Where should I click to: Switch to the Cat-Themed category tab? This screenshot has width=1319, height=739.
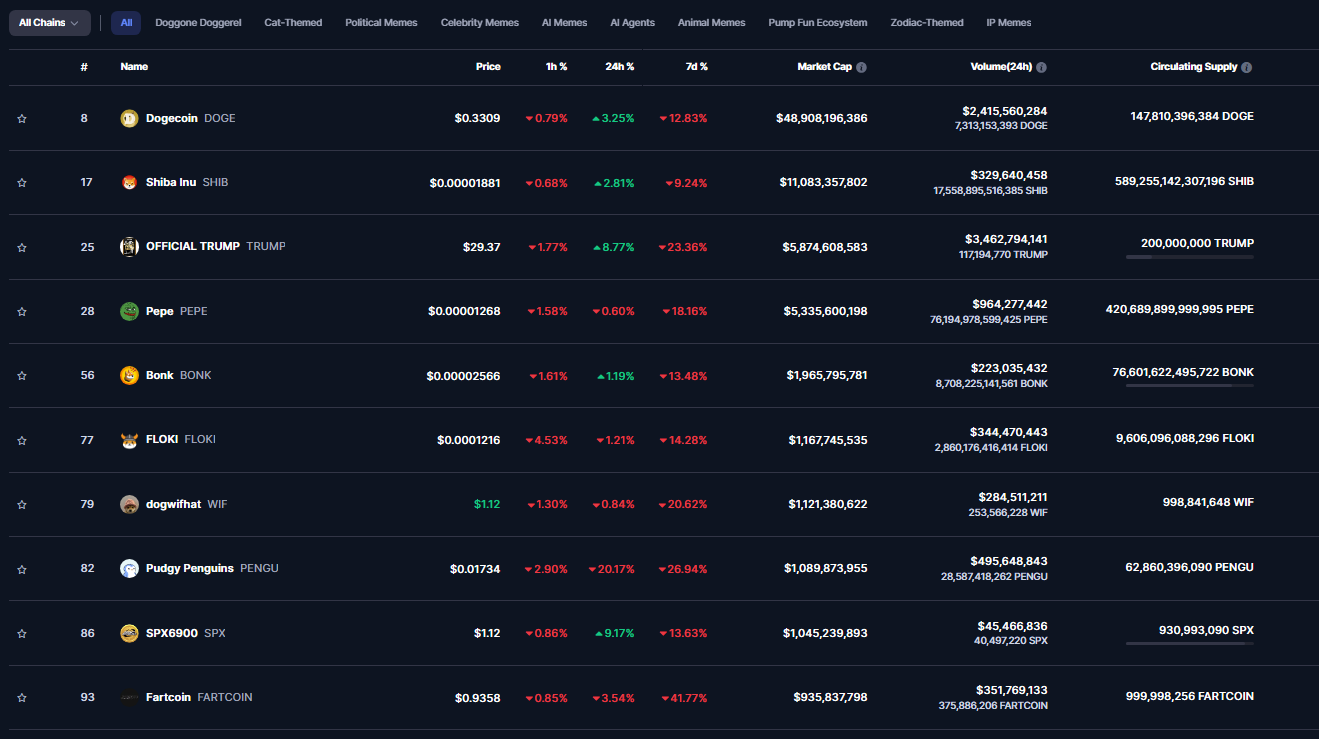pos(293,23)
